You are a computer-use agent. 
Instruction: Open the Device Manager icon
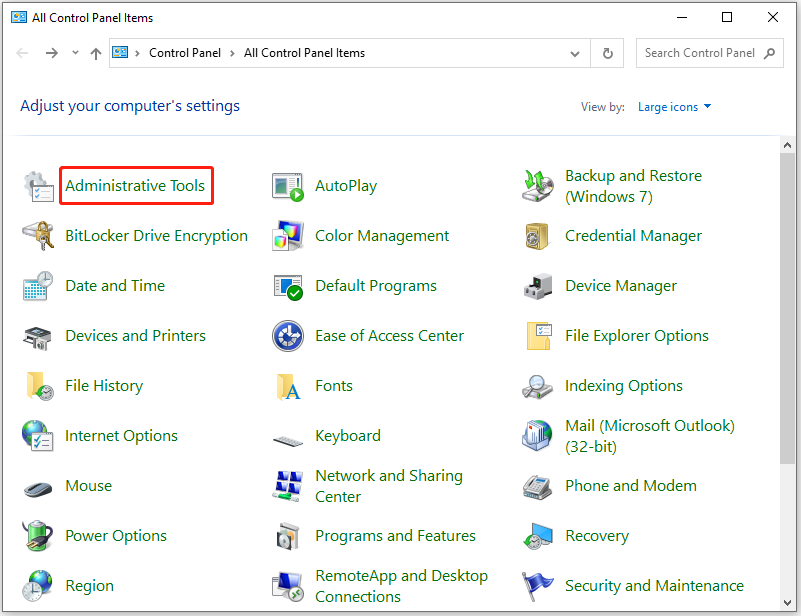tap(538, 286)
